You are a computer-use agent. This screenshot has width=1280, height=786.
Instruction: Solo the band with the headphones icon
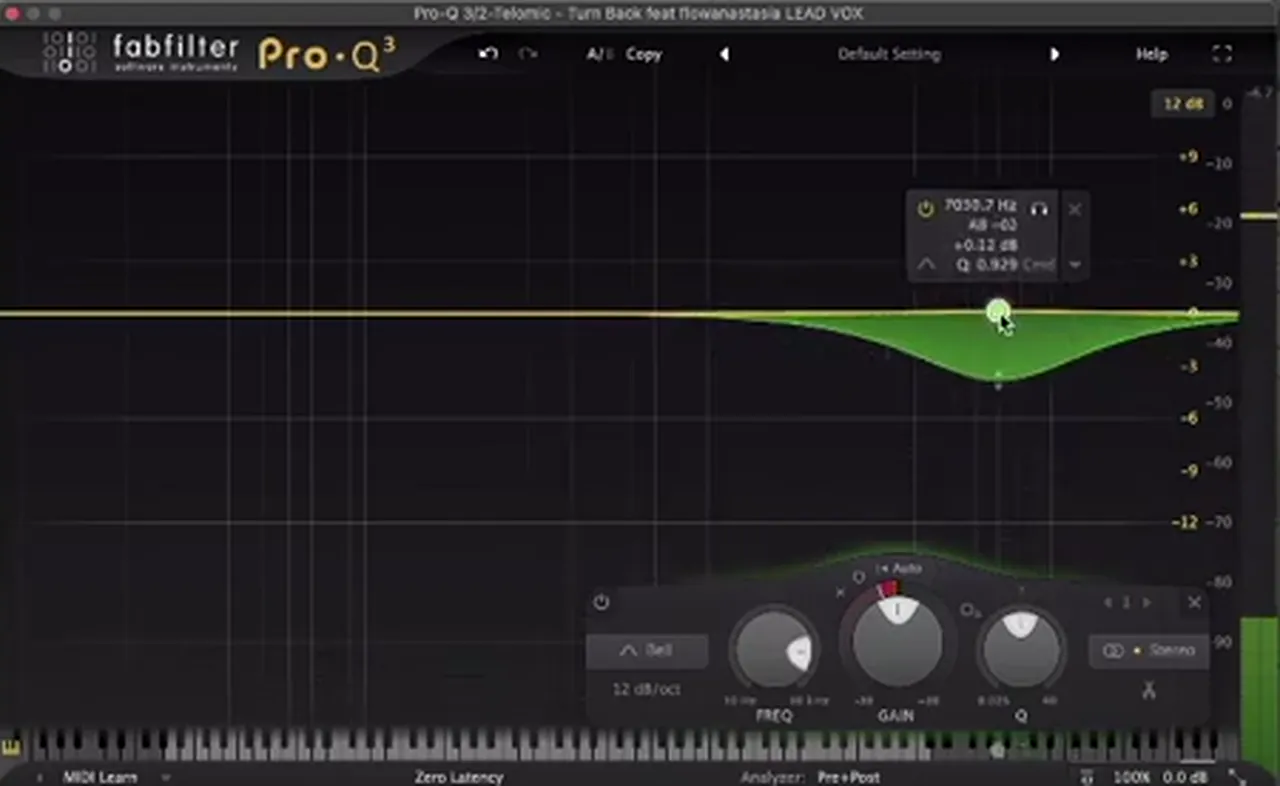[1039, 208]
